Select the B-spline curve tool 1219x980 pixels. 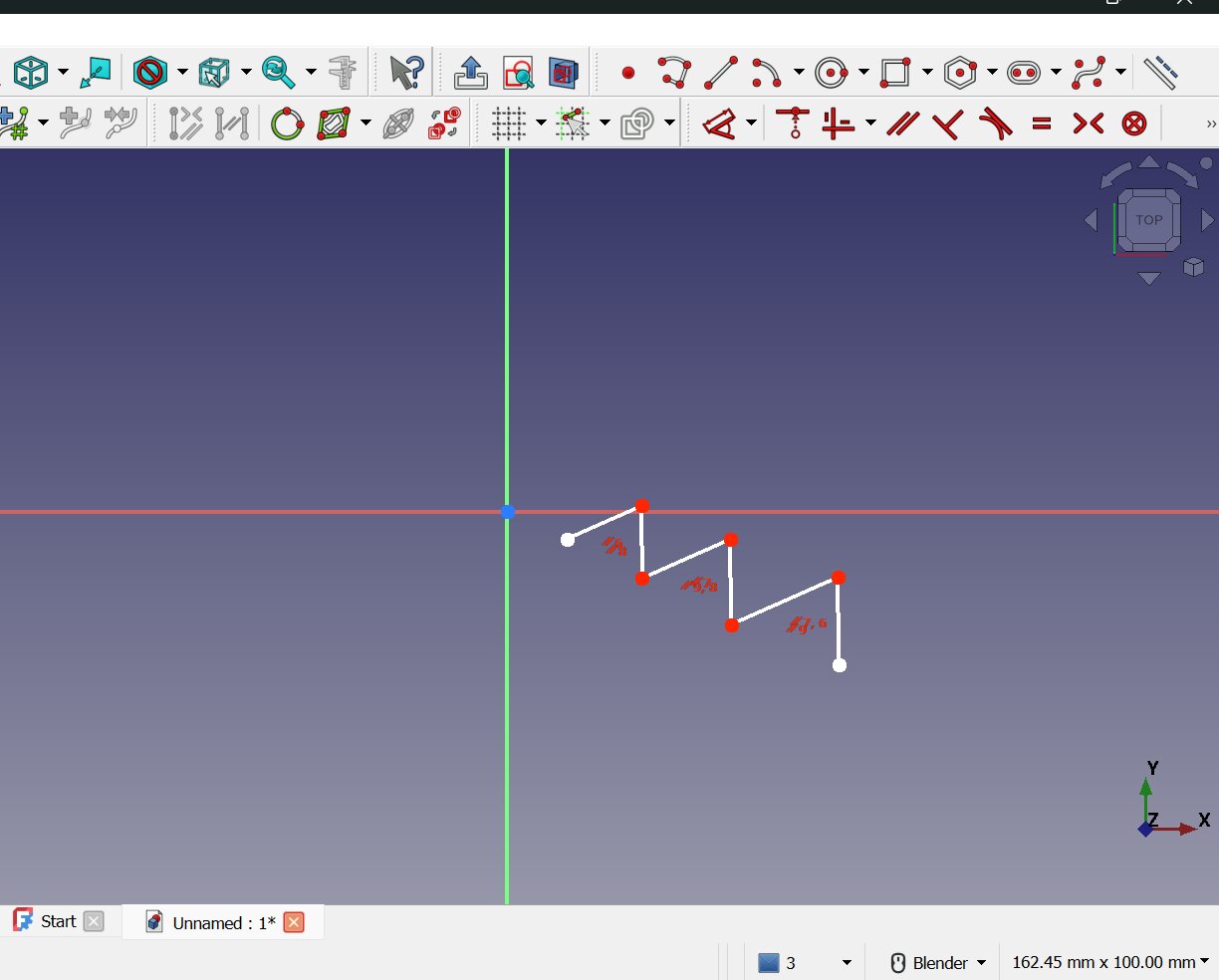coord(1089,73)
